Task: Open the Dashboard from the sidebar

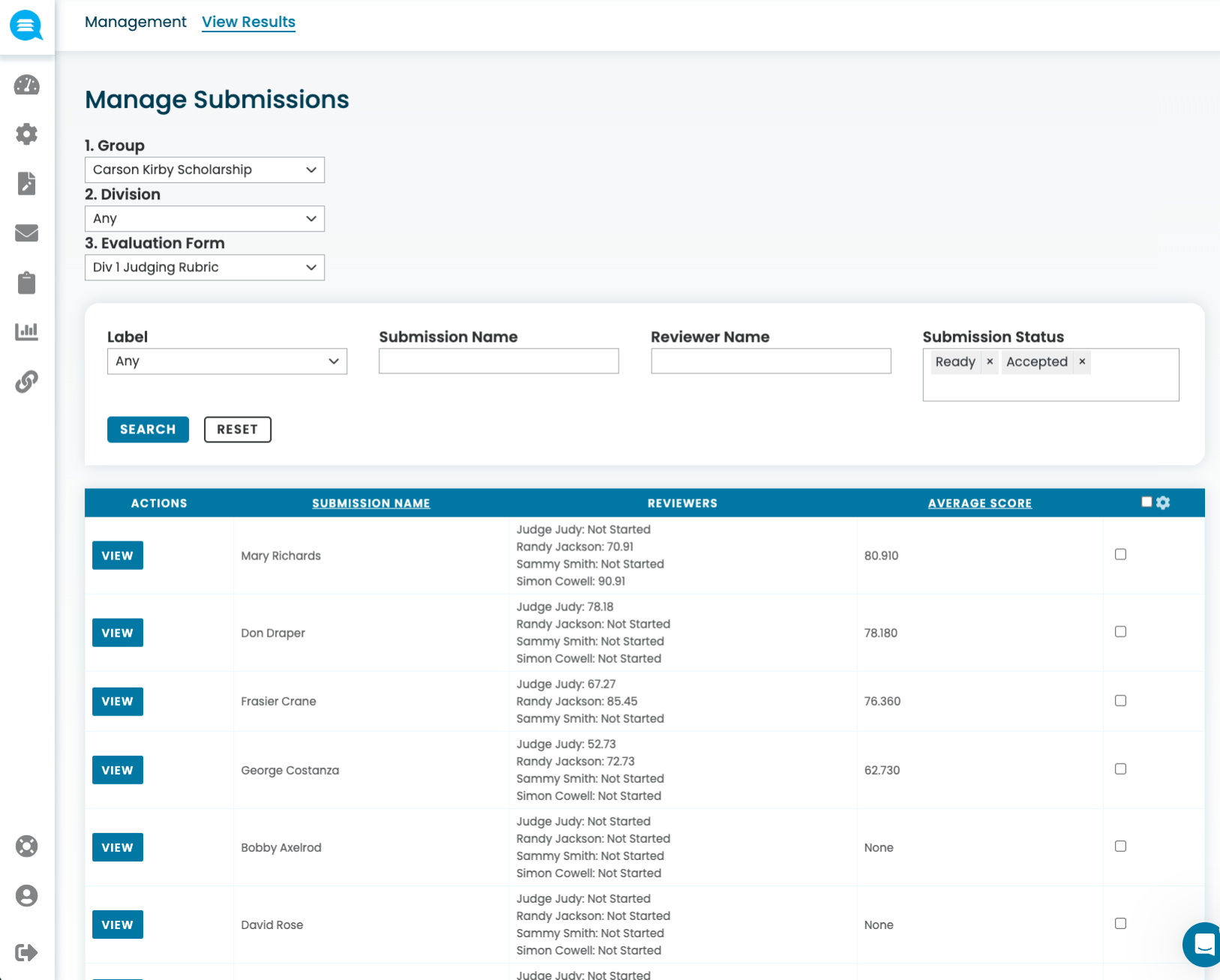Action: (x=26, y=85)
